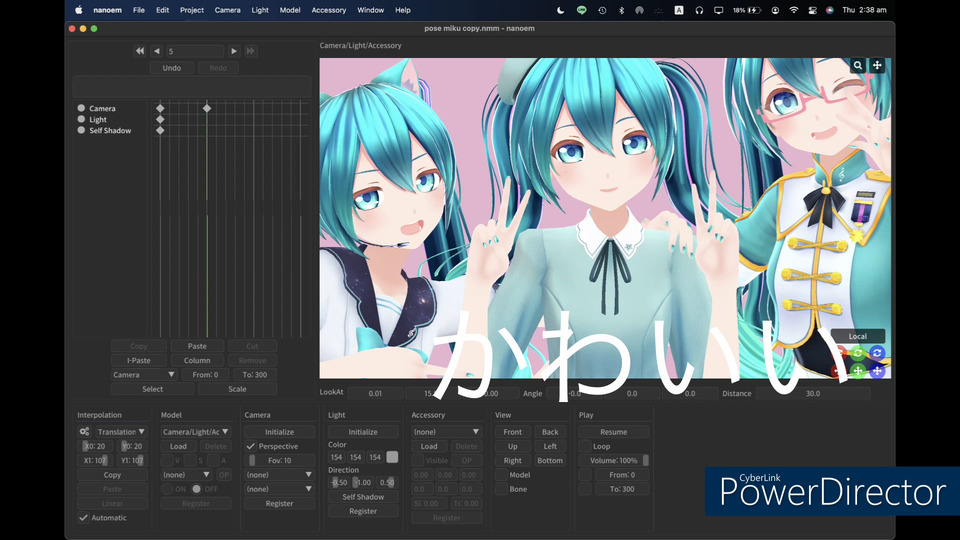Open first (none) dropdown in Camera panel
Viewport: 960px width, 540px height.
[279, 474]
